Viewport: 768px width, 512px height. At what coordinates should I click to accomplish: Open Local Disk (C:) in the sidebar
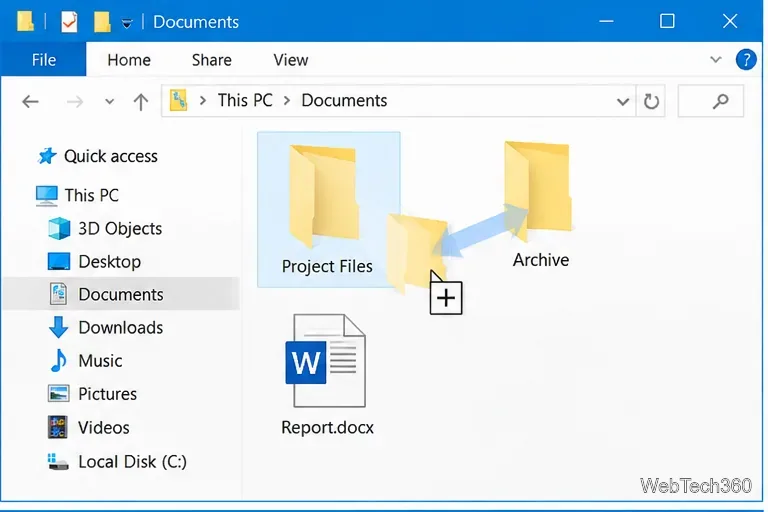[132, 462]
